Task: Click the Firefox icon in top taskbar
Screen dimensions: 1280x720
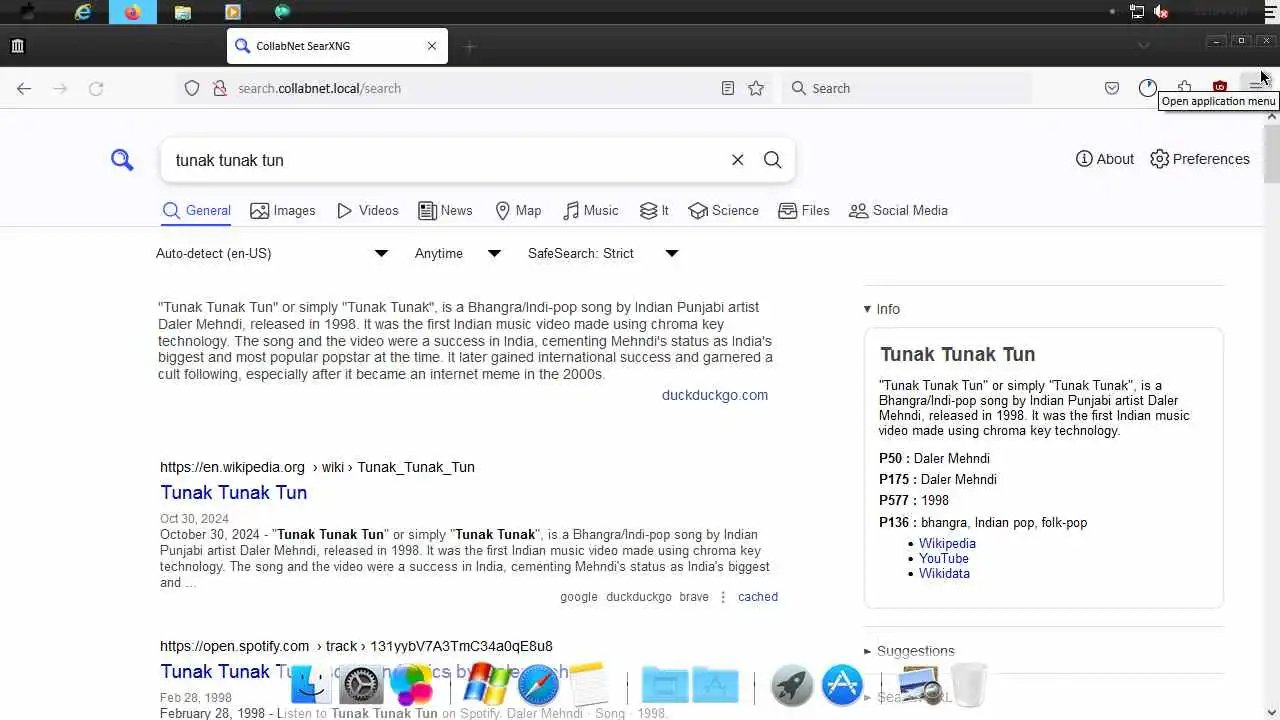Action: 132,12
